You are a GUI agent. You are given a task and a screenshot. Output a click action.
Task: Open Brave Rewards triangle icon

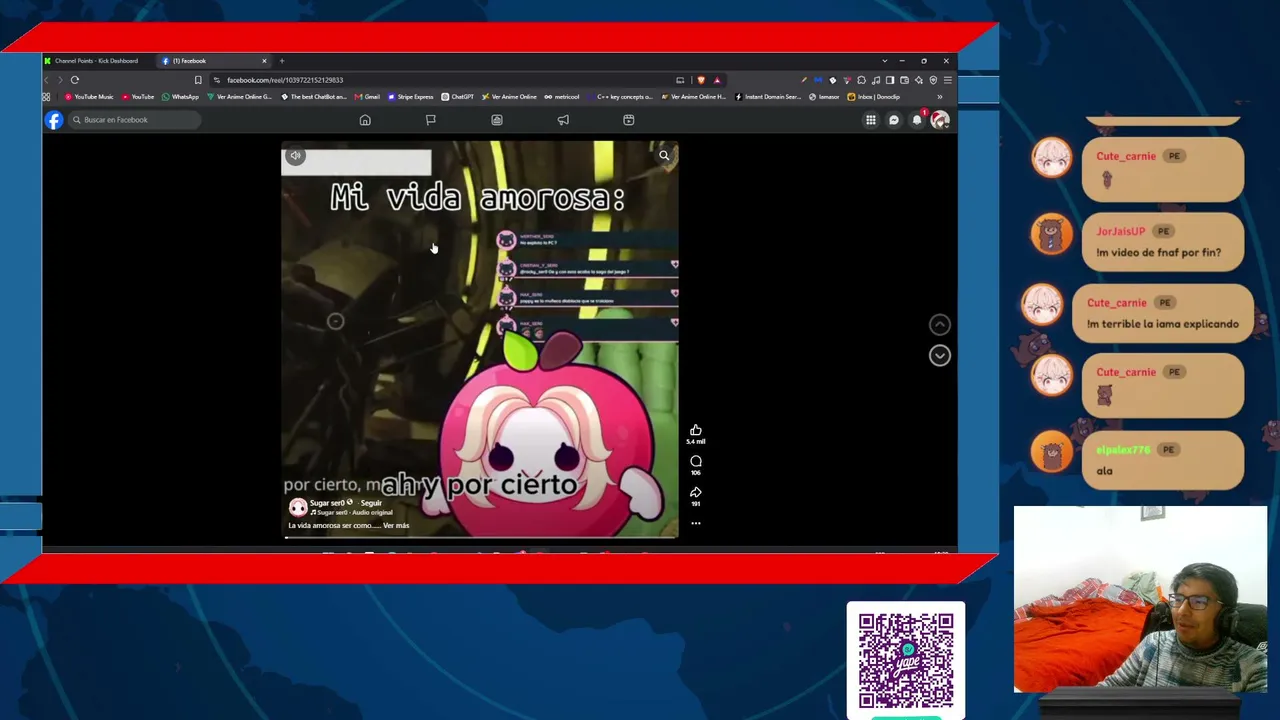click(717, 80)
